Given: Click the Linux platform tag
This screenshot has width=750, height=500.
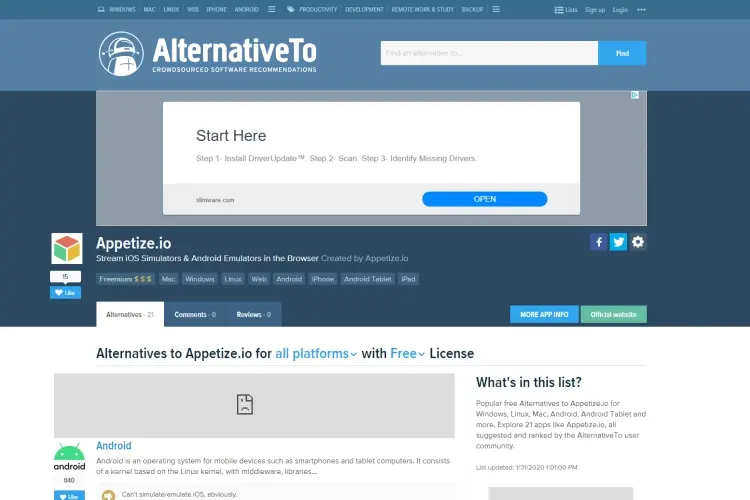Looking at the screenshot, I should (x=233, y=279).
